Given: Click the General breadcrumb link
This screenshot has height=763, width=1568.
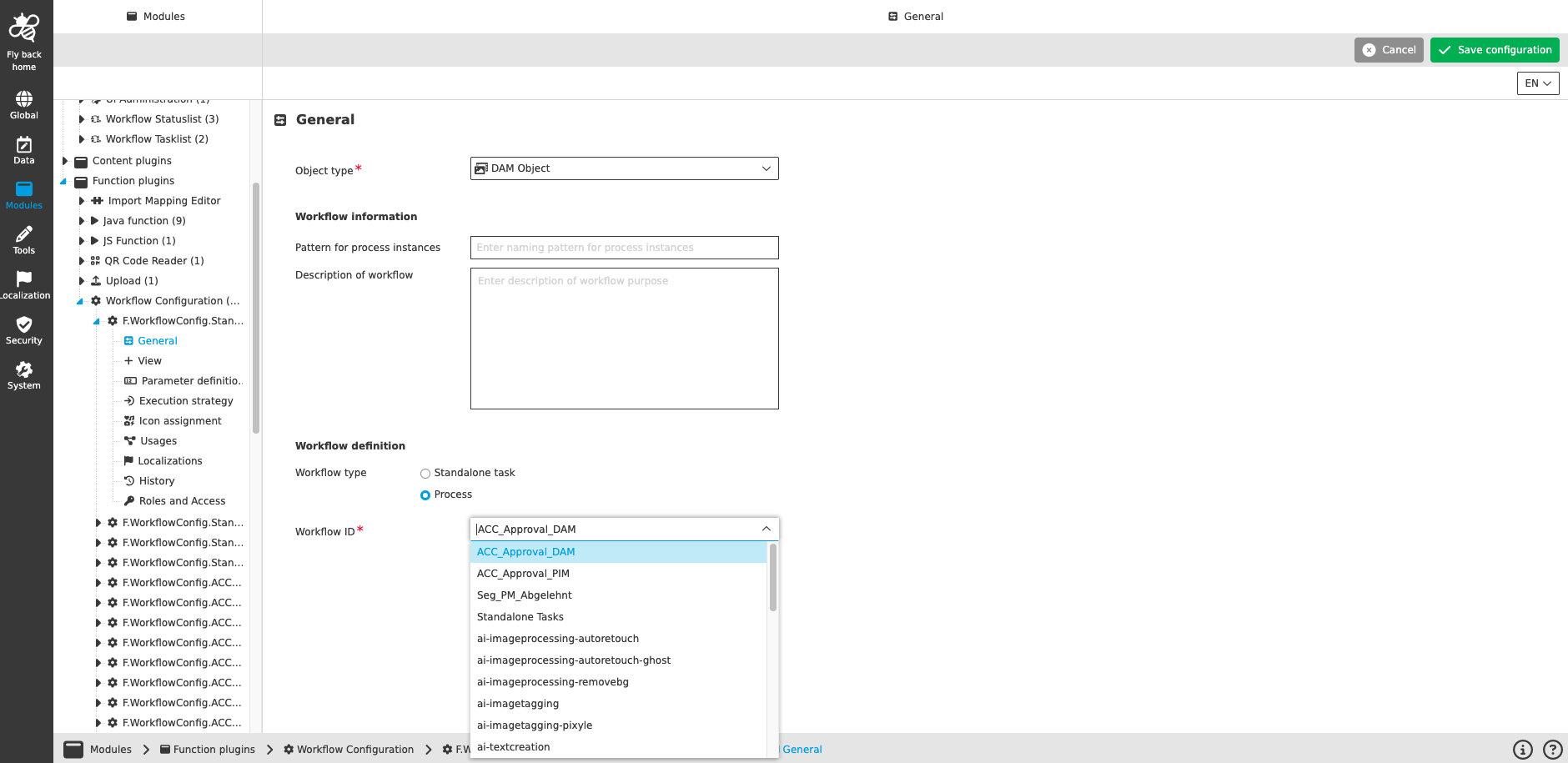Looking at the screenshot, I should tap(802, 750).
